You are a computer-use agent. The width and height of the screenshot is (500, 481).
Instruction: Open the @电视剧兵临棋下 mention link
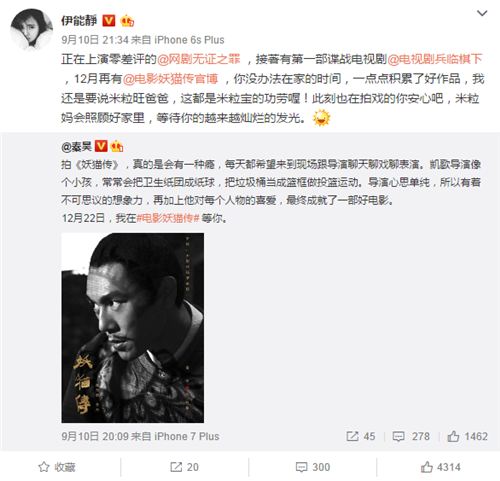435,59
